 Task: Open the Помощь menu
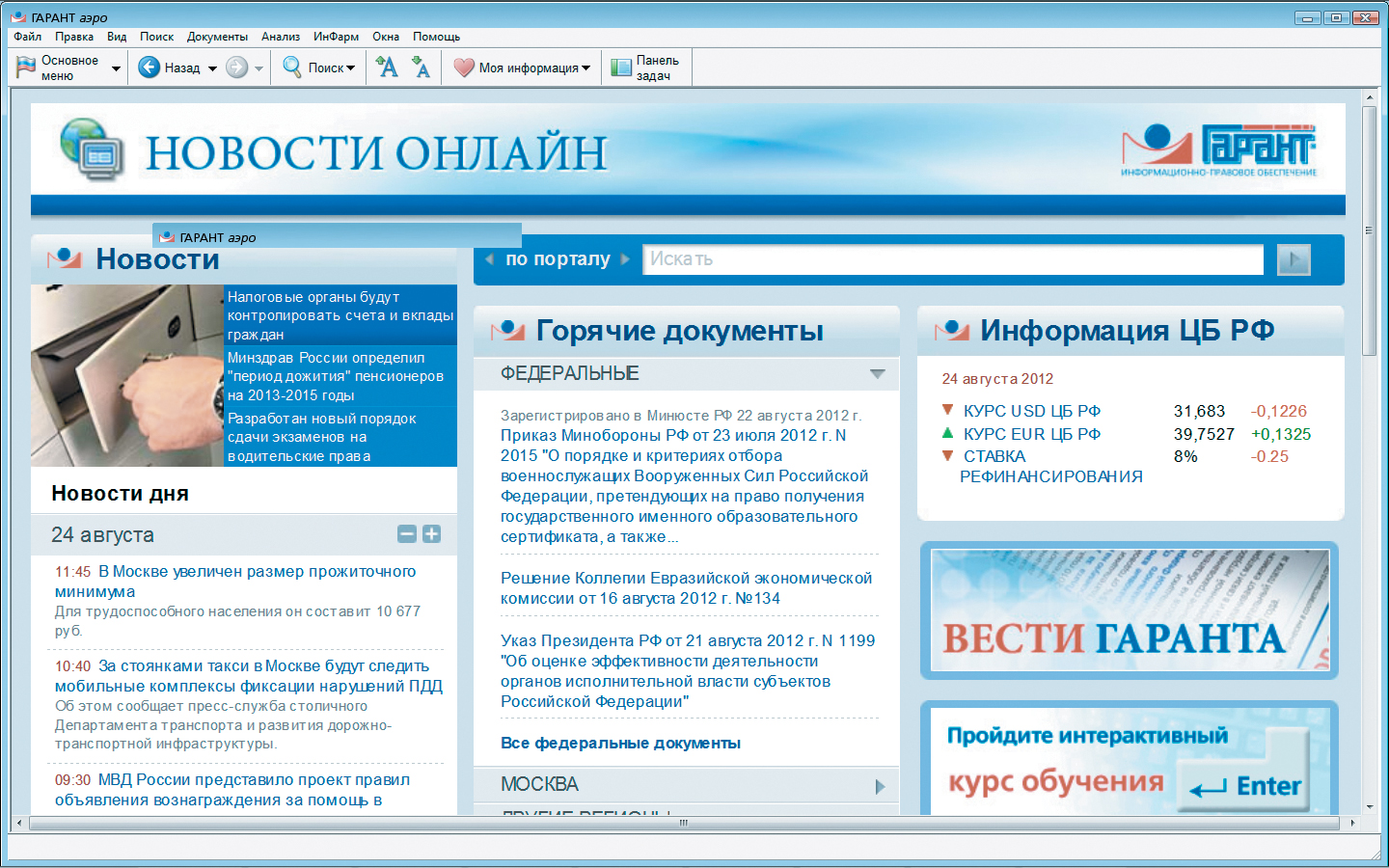436,37
